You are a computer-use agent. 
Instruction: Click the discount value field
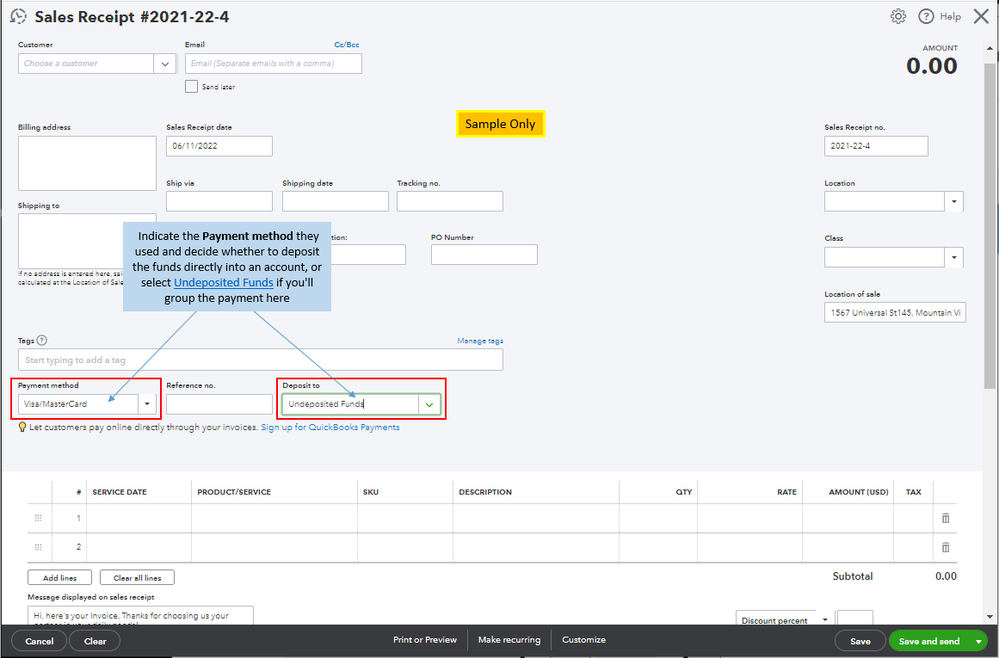[x=855, y=618]
